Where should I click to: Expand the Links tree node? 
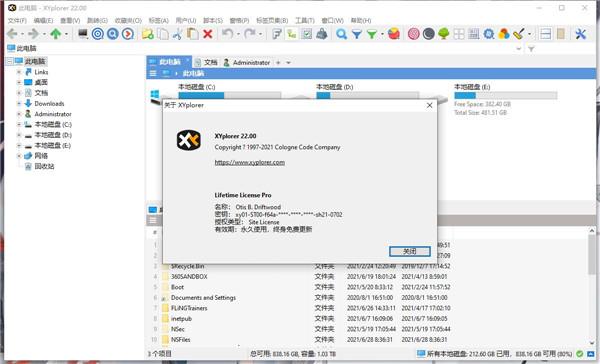pyautogui.click(x=19, y=72)
